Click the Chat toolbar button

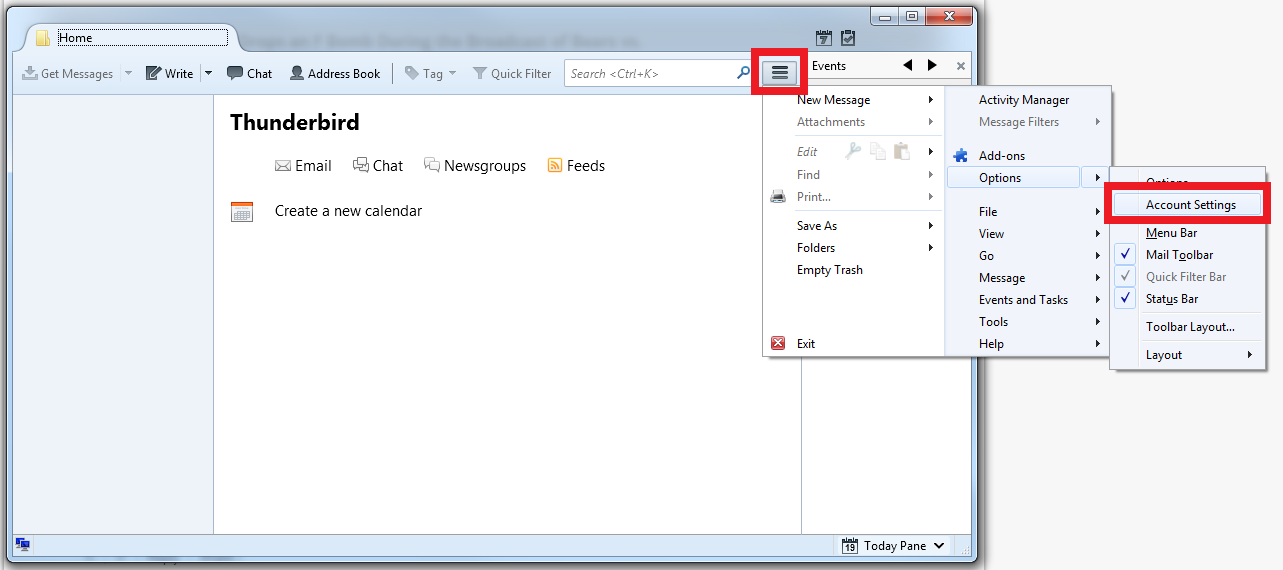(249, 73)
